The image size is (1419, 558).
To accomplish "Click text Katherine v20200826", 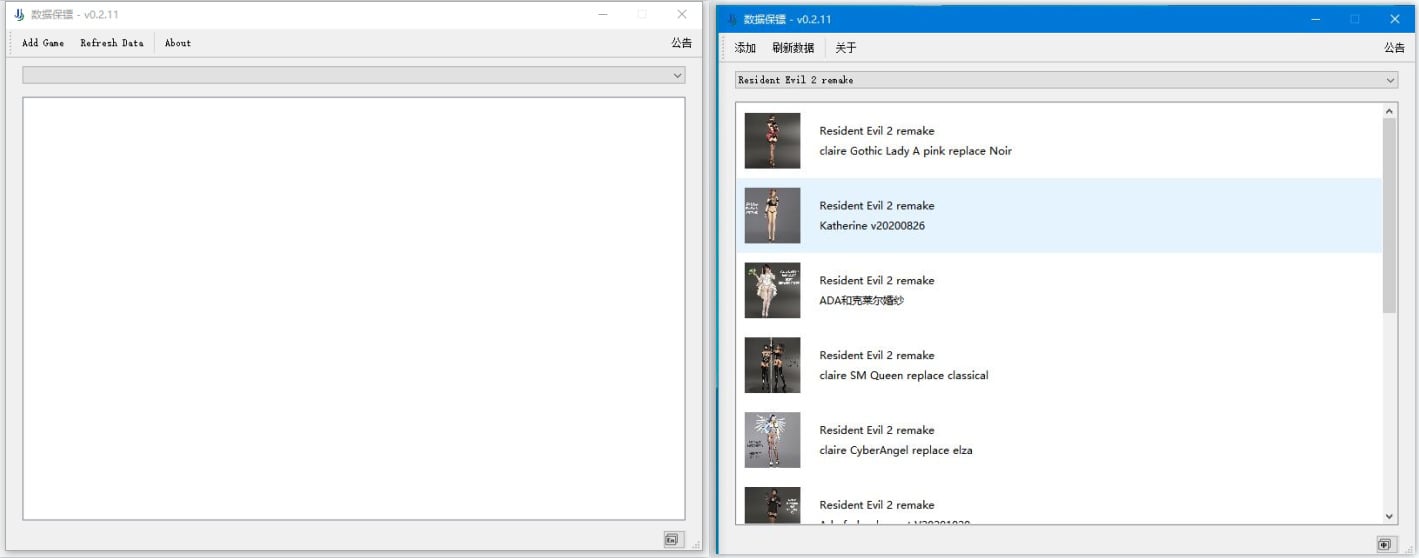I will pos(872,226).
